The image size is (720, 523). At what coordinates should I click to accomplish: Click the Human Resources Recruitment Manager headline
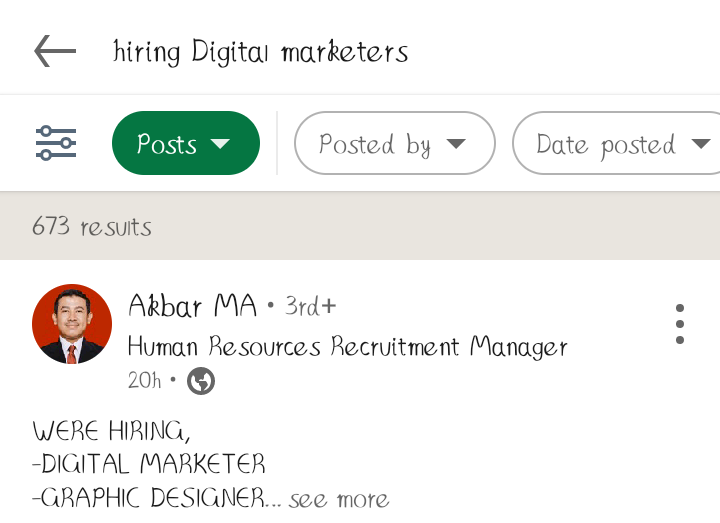point(348,347)
